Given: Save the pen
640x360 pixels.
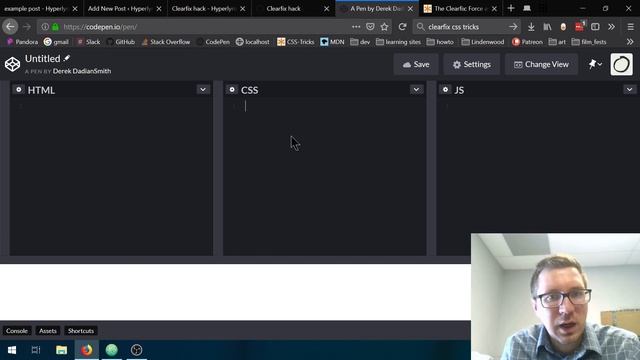Looking at the screenshot, I should [416, 64].
